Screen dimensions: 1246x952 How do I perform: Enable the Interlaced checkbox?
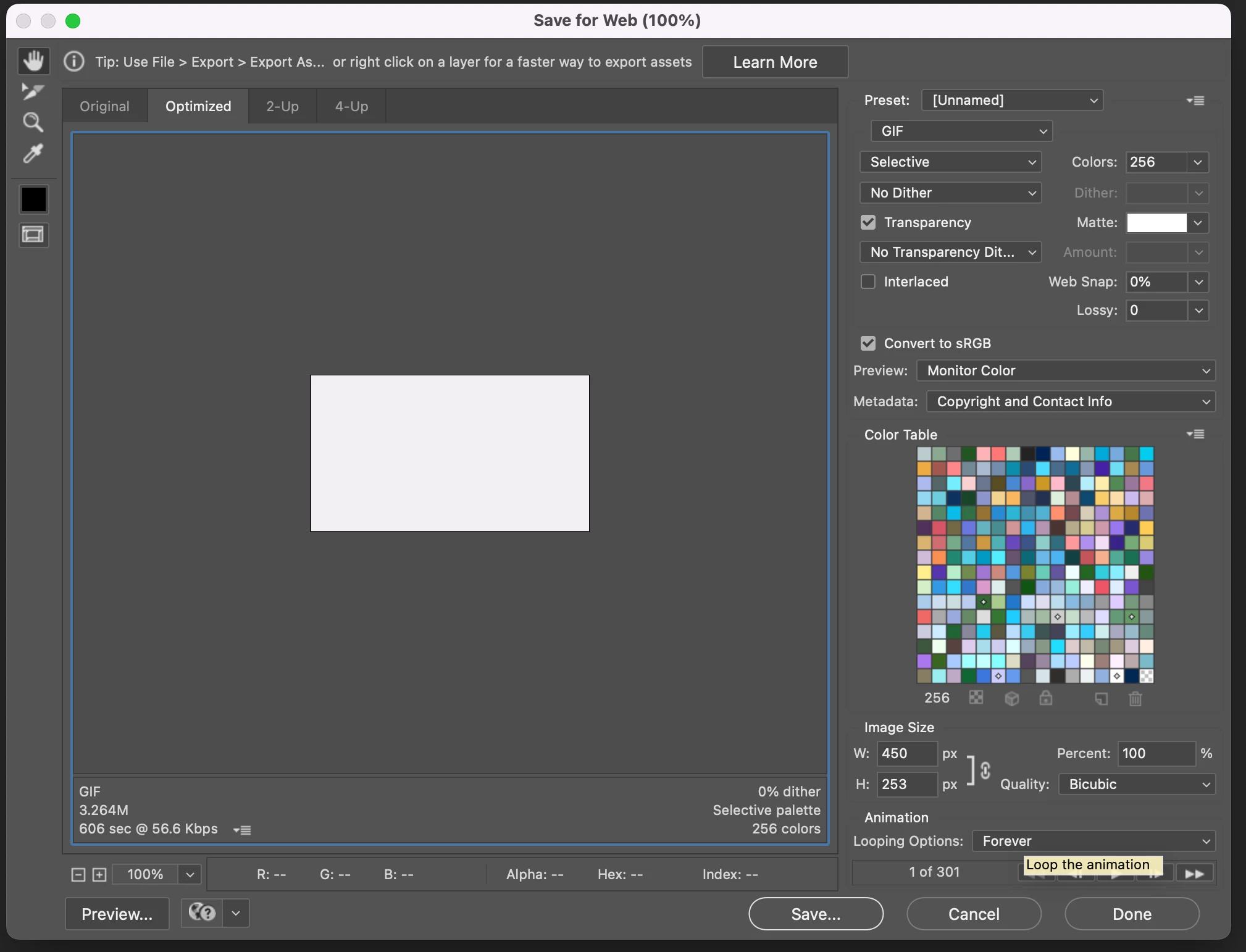(868, 282)
